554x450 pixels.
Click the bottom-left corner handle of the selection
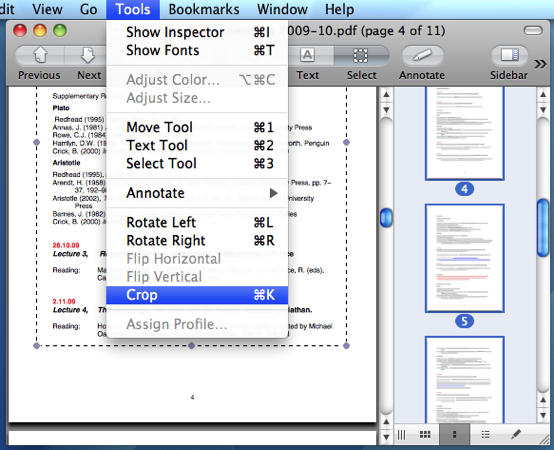coord(36,345)
